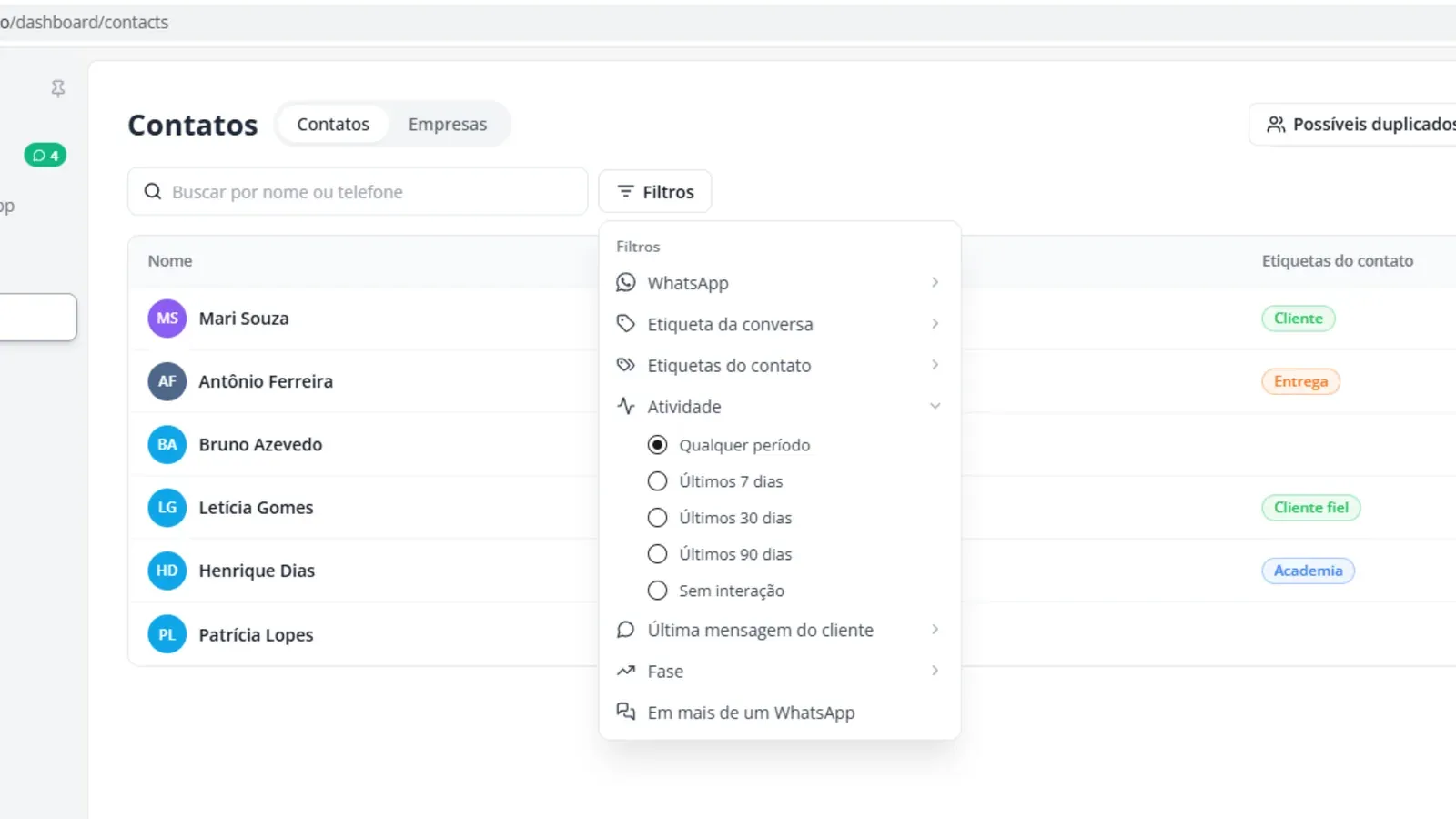Click the WhatsApp logo icon in filters

(x=626, y=283)
